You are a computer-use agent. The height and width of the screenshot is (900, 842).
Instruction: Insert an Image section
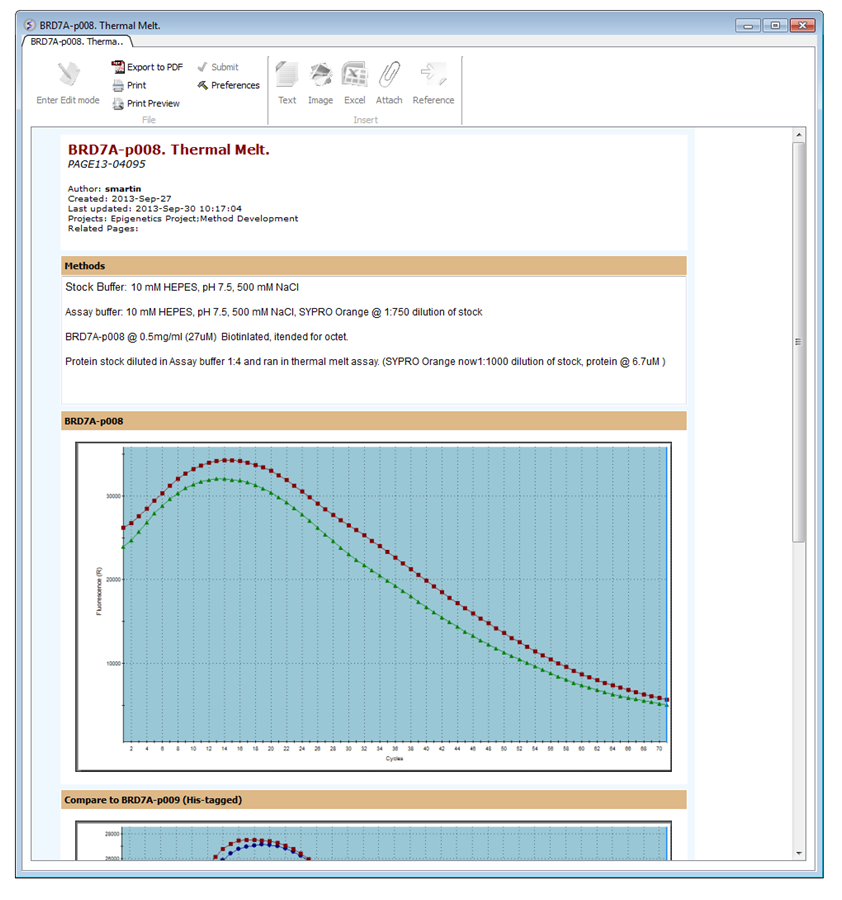pos(320,76)
